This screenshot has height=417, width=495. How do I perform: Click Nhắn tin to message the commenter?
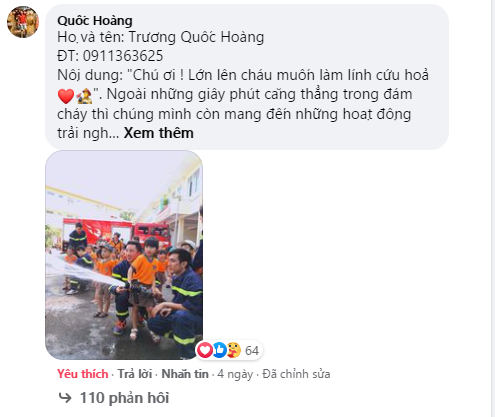(x=185, y=374)
